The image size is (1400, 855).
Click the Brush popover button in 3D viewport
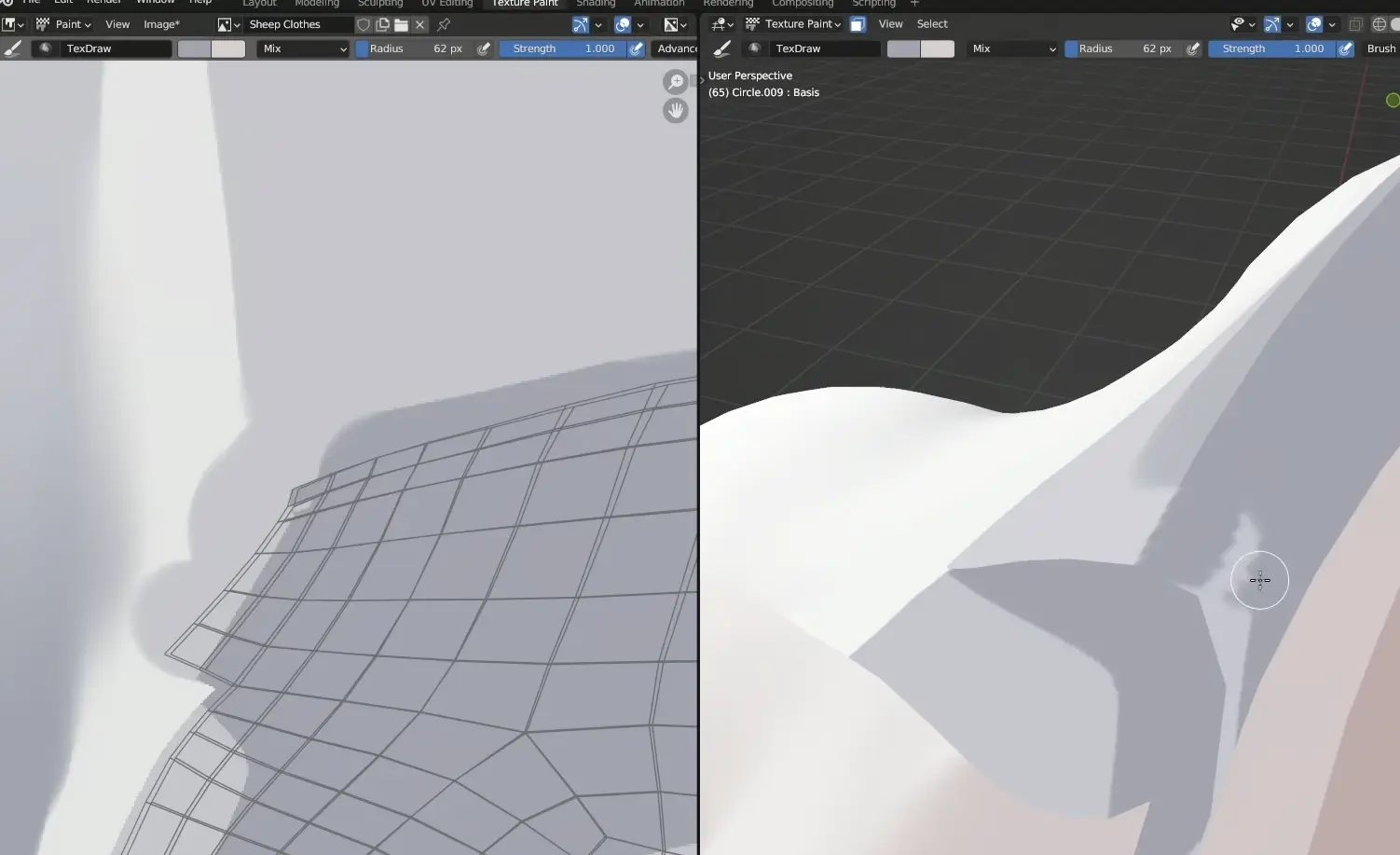pos(1380,48)
